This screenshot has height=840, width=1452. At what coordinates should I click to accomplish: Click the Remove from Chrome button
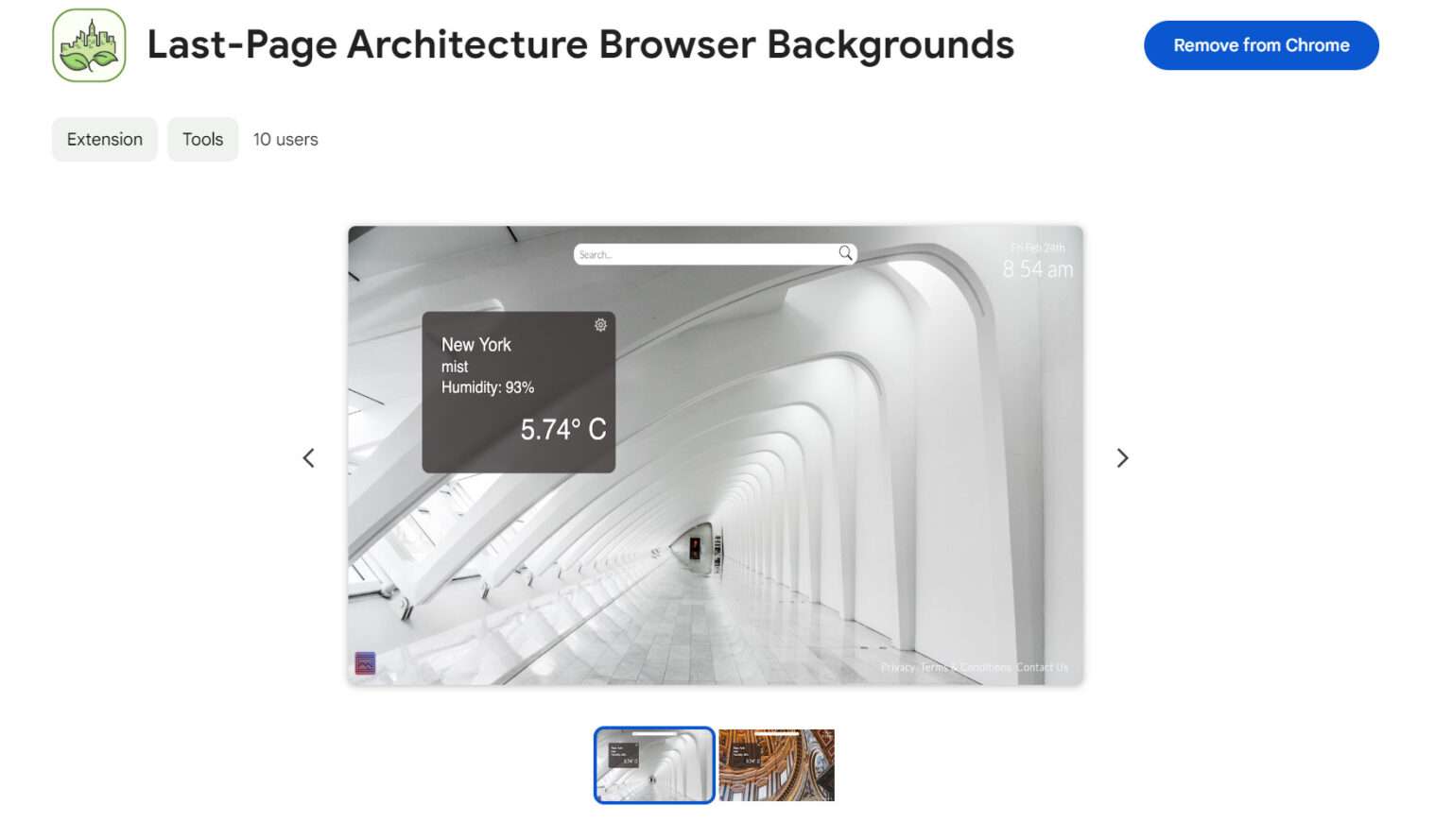click(x=1261, y=44)
